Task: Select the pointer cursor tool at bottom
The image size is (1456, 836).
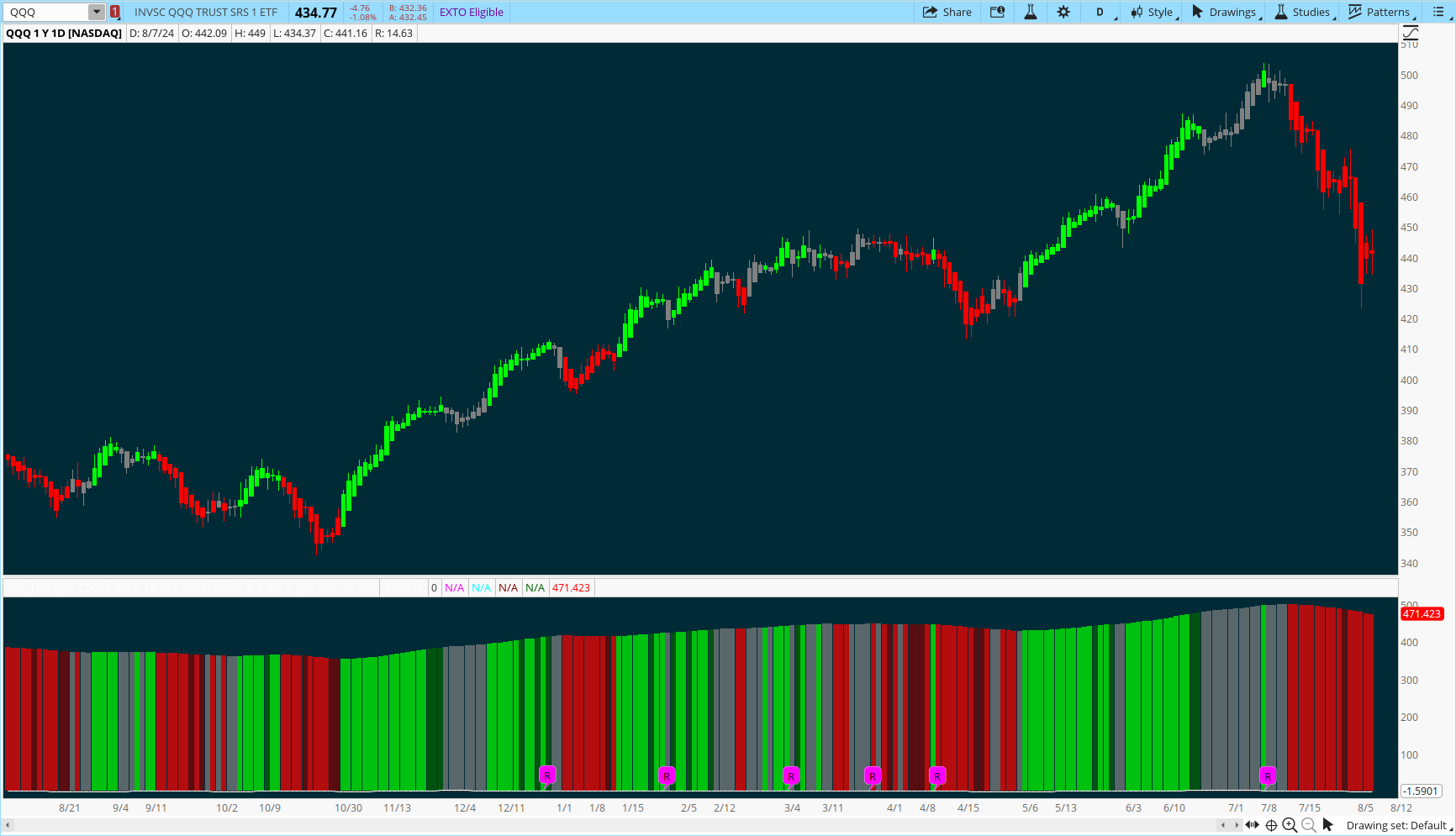Action: click(1328, 825)
